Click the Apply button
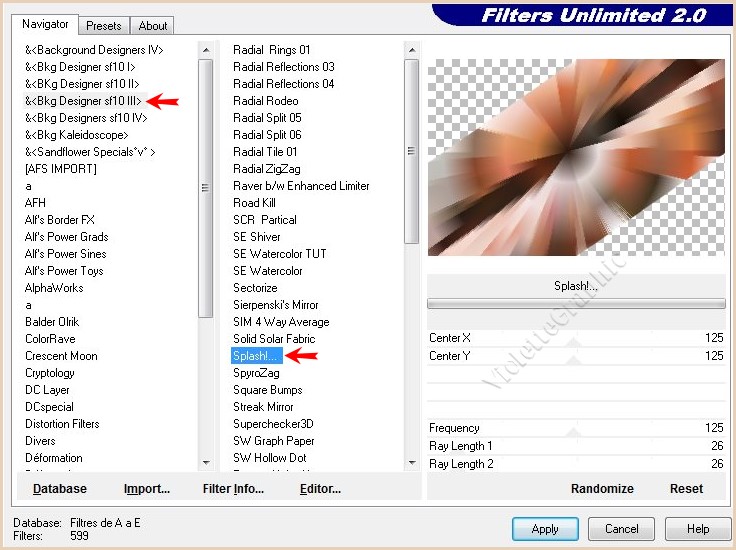Viewport: 736px width, 550px height. click(x=545, y=529)
